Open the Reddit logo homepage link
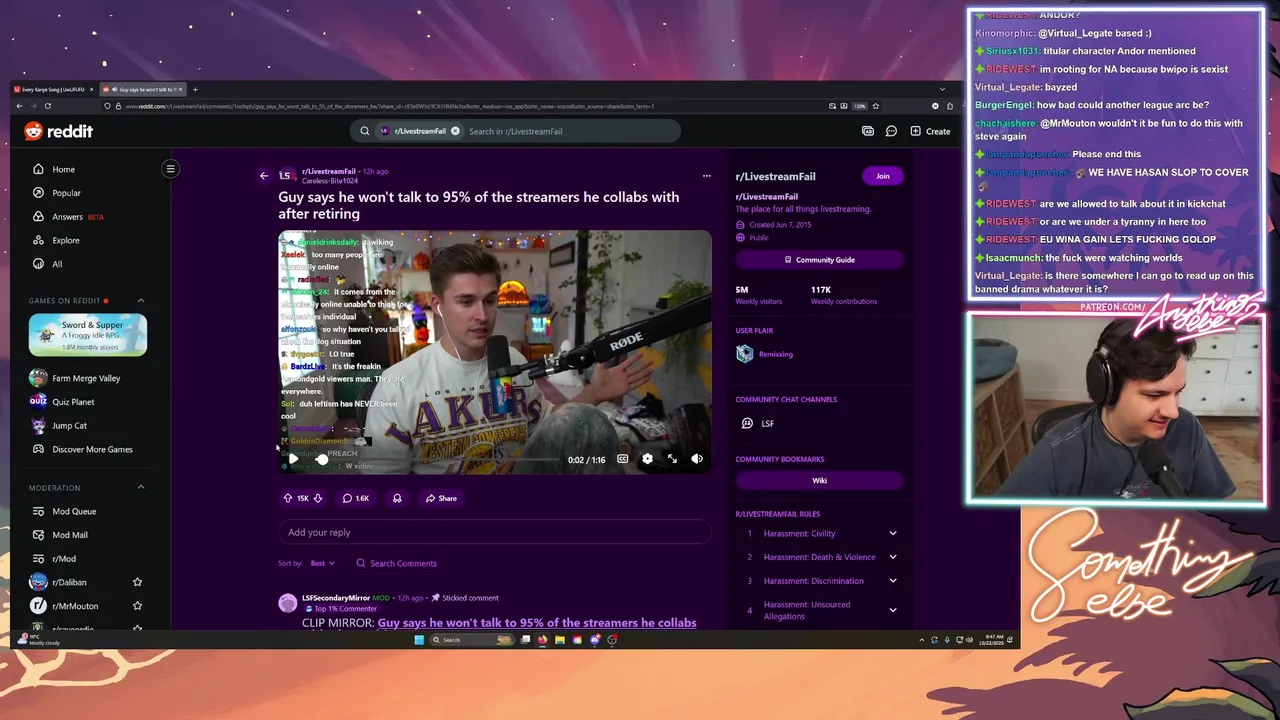1280x720 pixels. click(58, 131)
